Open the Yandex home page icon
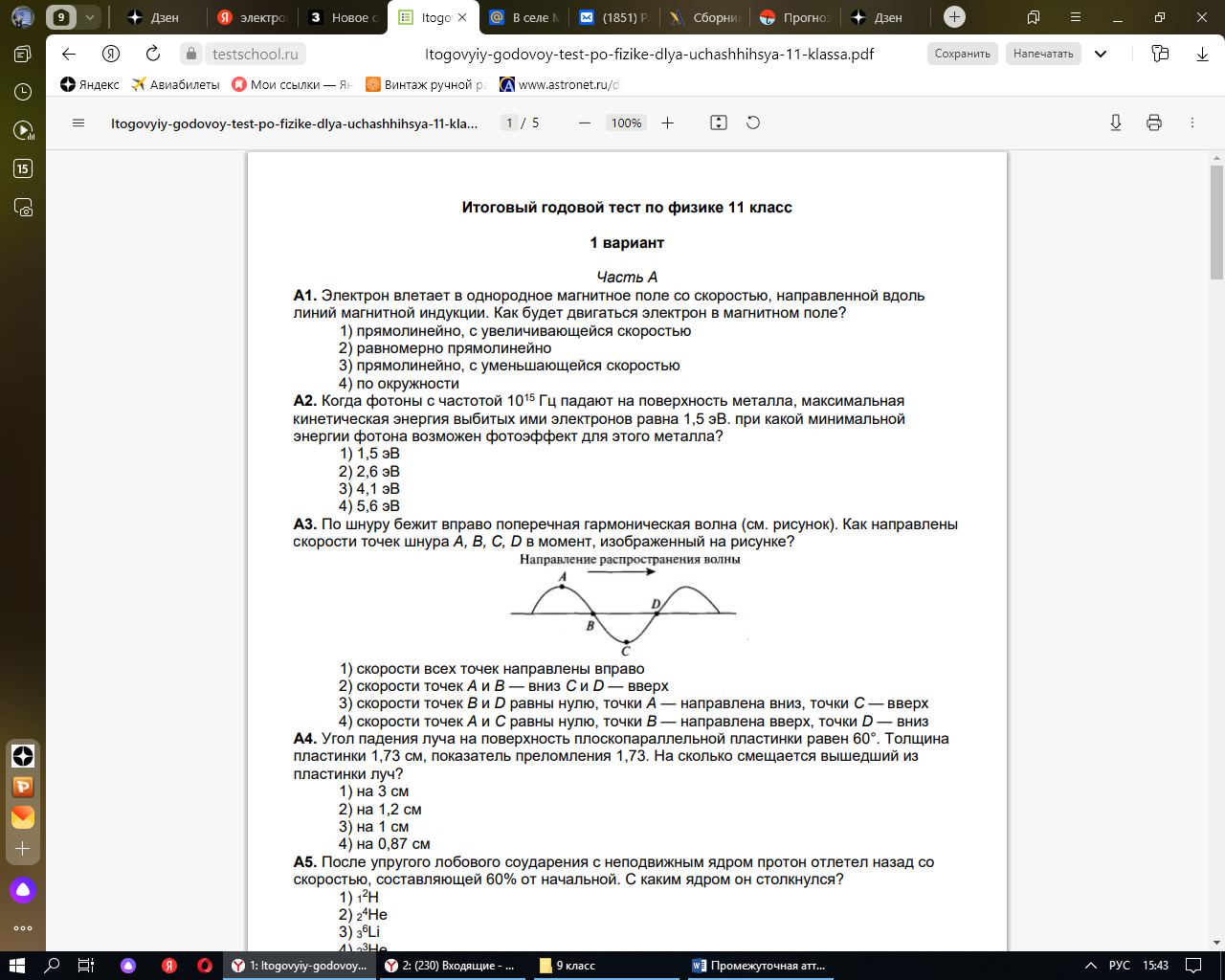Viewport: 1225px width, 980px height. (x=111, y=54)
